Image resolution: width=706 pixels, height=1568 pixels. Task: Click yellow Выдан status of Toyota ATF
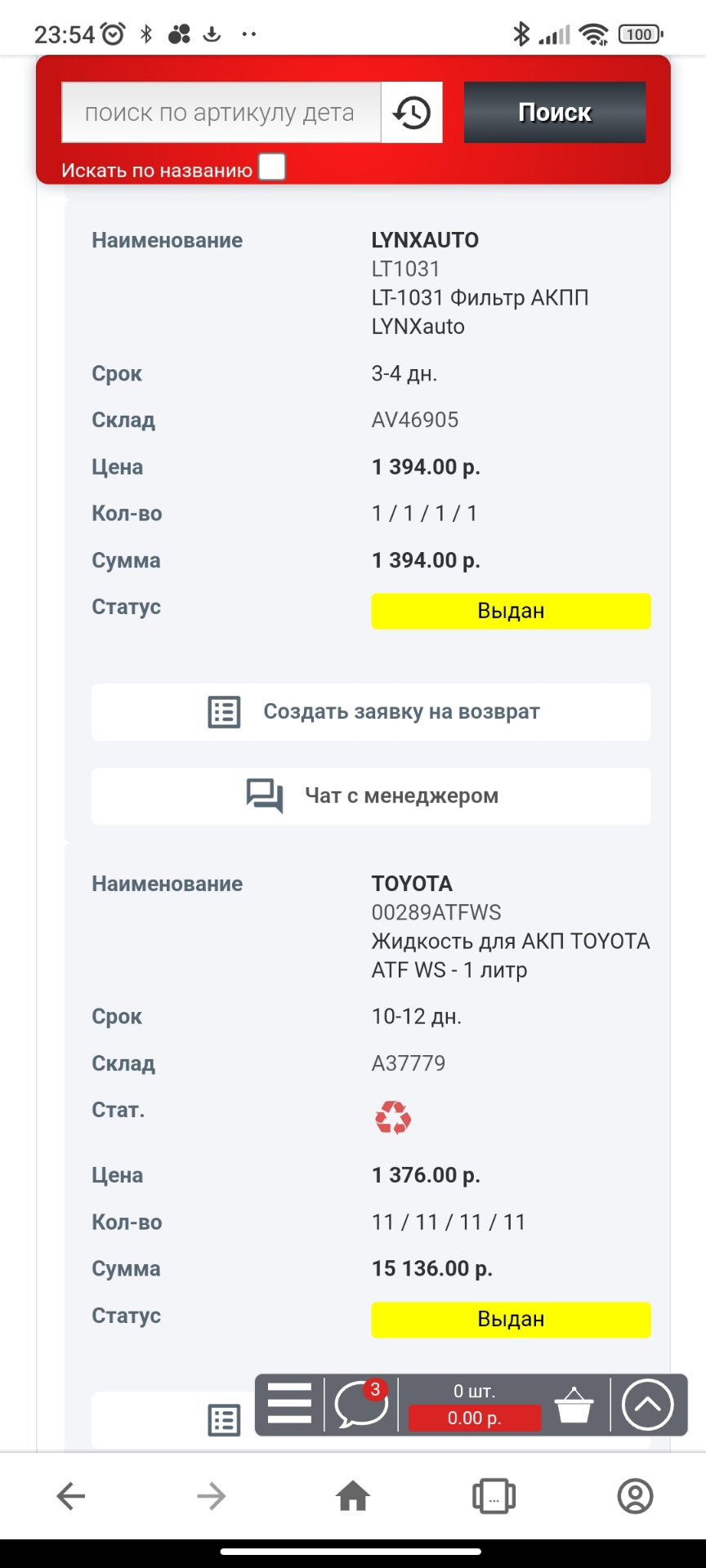coord(511,1319)
